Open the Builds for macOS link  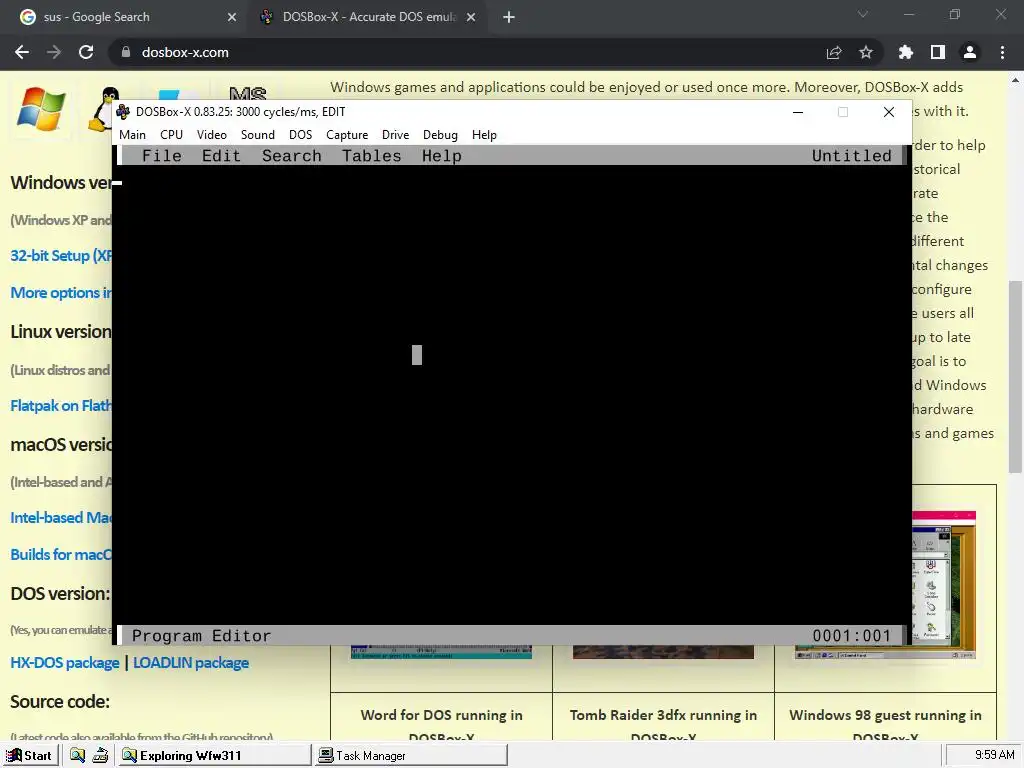coord(61,554)
